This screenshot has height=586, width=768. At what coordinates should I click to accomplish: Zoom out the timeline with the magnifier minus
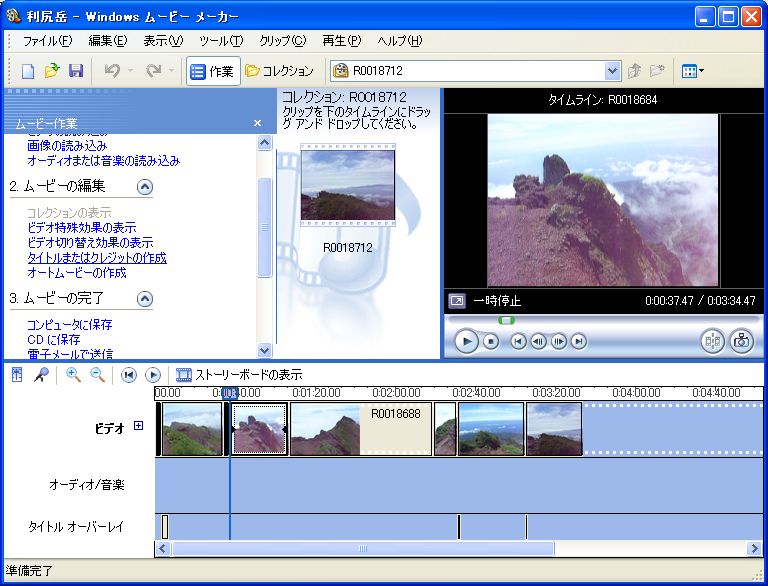click(x=98, y=375)
